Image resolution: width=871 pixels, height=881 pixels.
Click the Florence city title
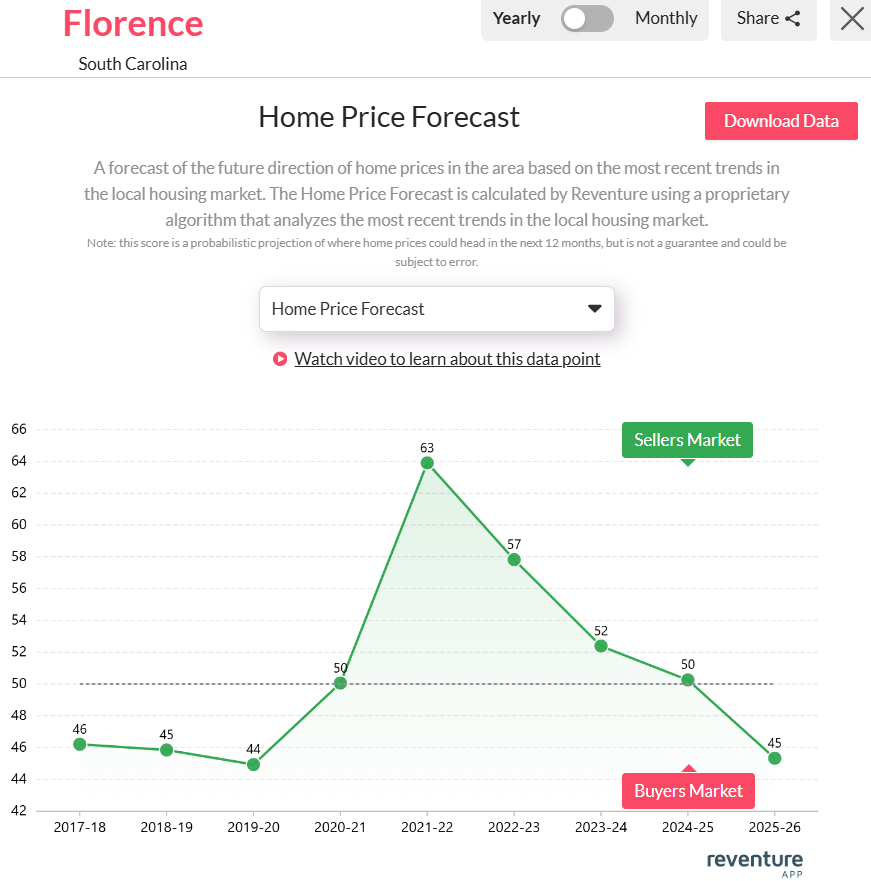[x=133, y=24]
